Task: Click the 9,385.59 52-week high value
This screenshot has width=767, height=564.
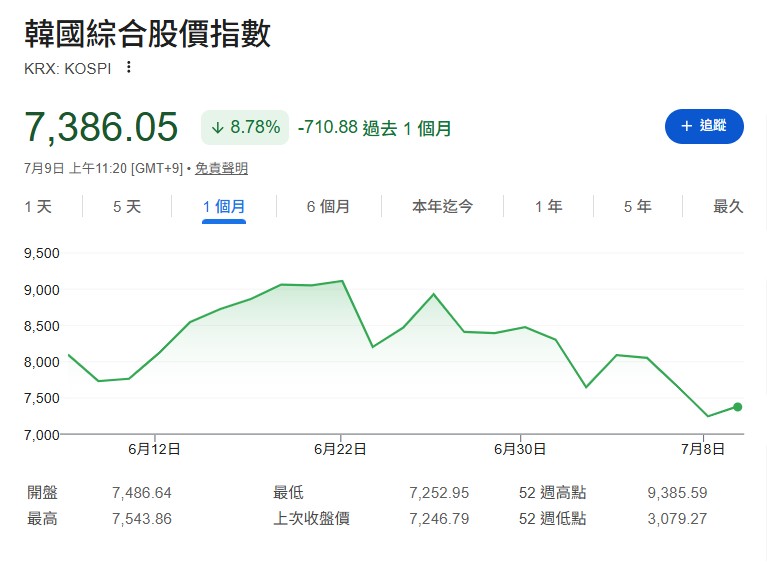Action: 677,493
